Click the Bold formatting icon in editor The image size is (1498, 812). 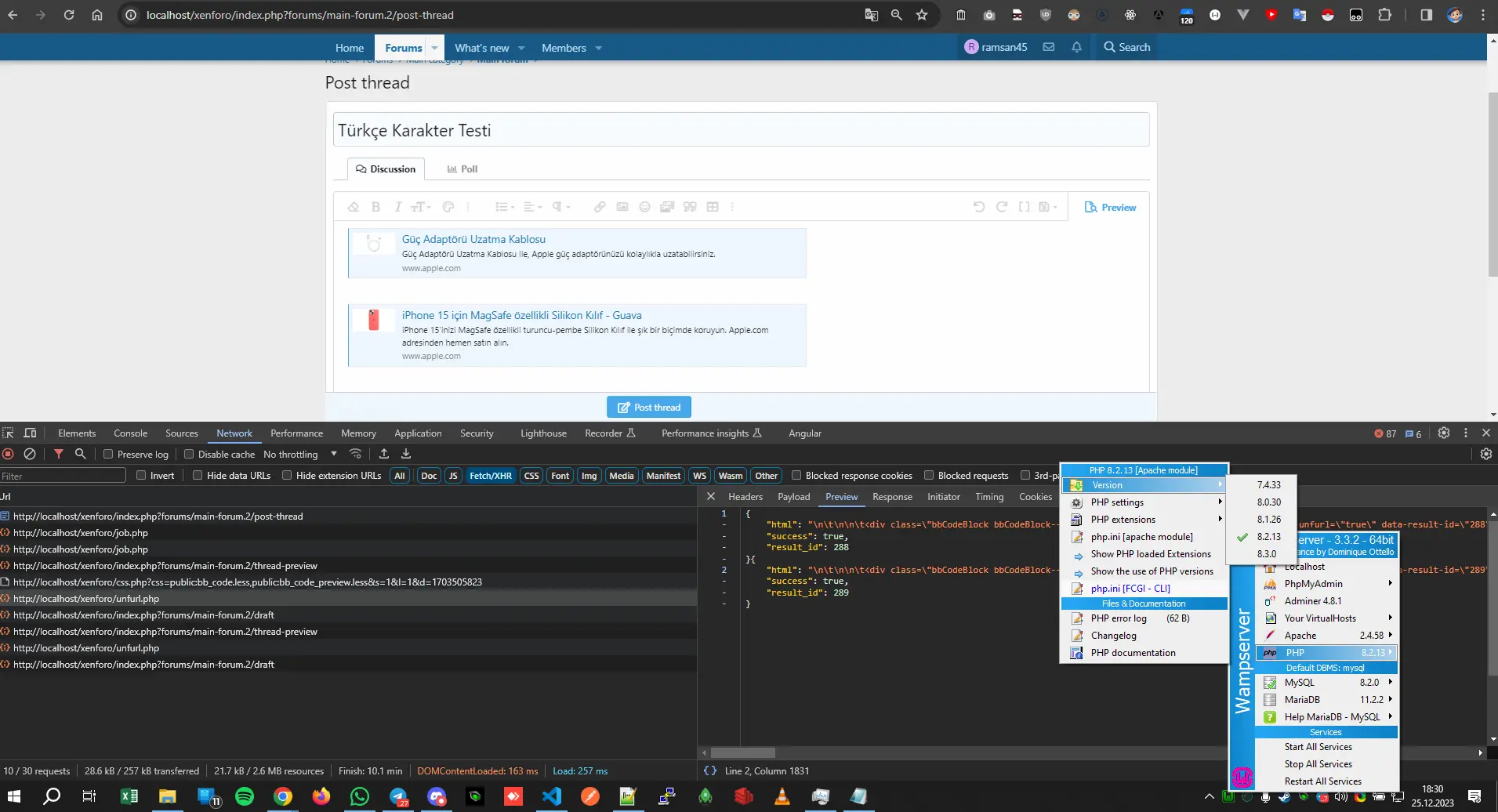tap(375, 207)
